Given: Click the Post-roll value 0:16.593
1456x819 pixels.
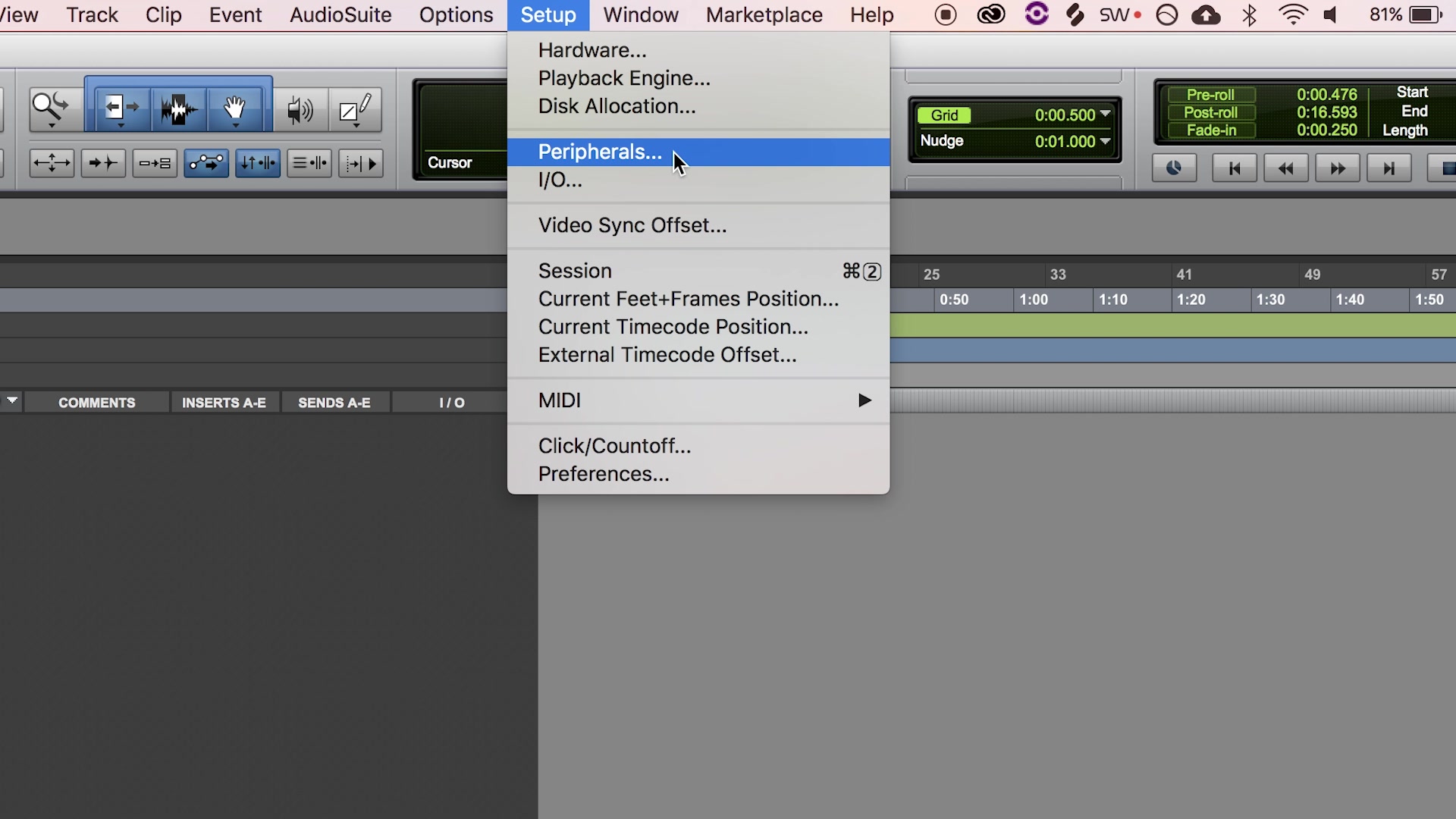Looking at the screenshot, I should click(x=1326, y=112).
